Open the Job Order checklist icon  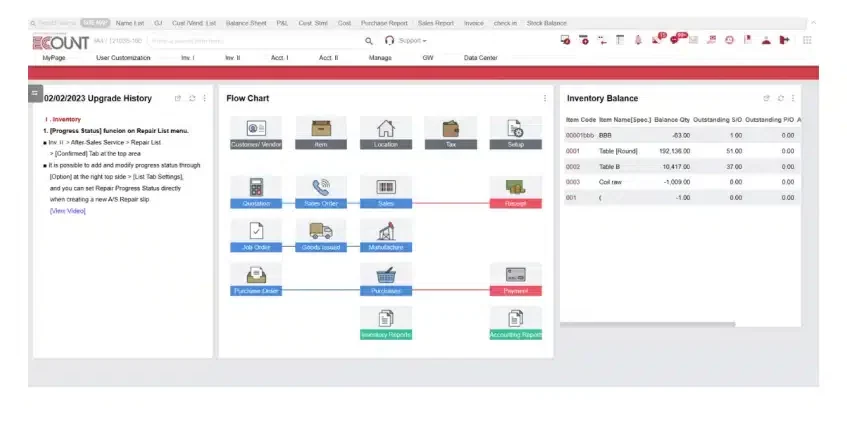(x=256, y=235)
